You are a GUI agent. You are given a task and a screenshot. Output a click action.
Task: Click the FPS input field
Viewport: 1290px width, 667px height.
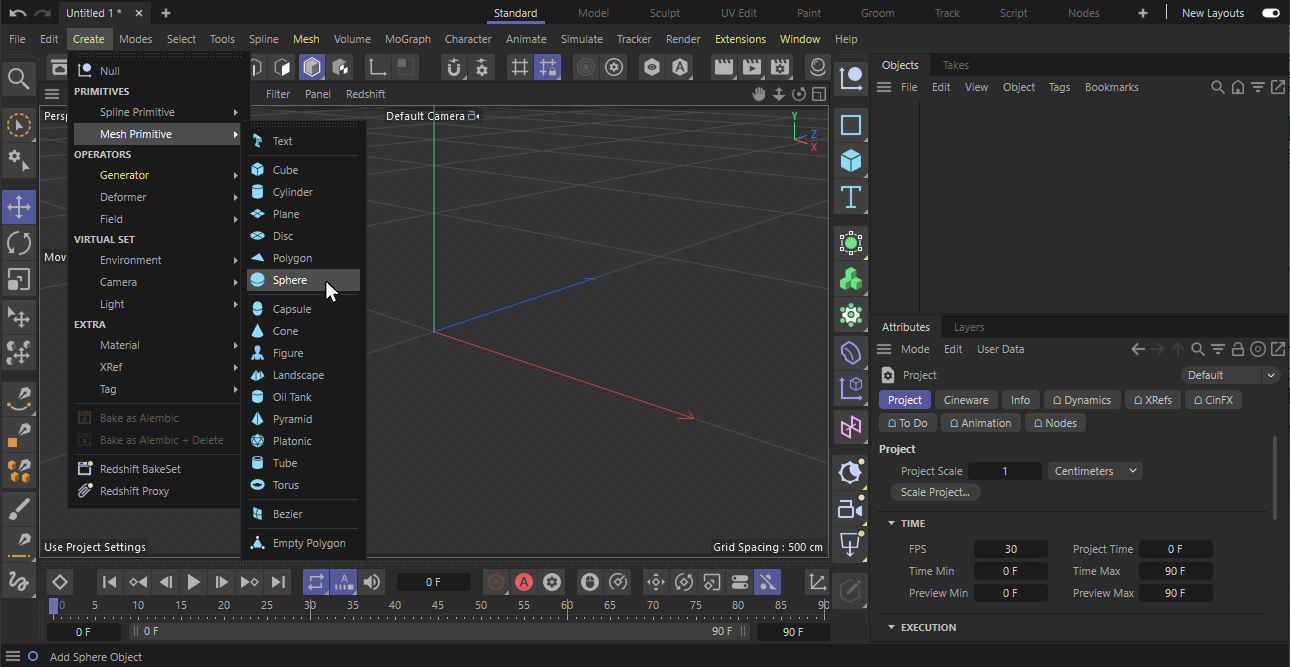1010,549
